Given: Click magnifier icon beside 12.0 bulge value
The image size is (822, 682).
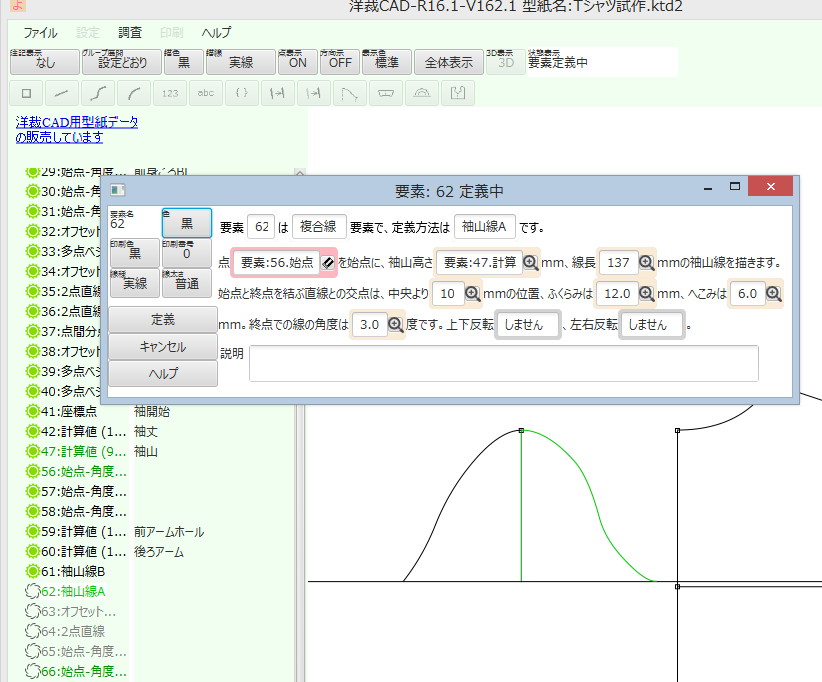Looking at the screenshot, I should click(x=646, y=294).
